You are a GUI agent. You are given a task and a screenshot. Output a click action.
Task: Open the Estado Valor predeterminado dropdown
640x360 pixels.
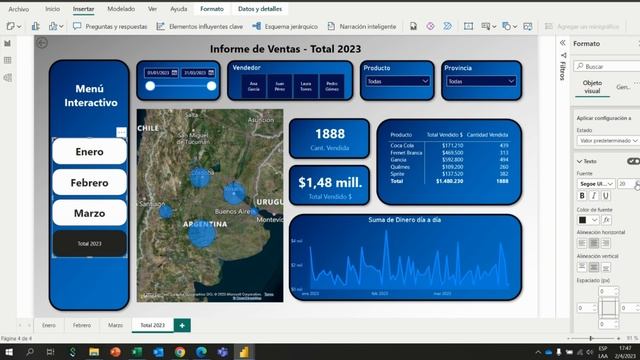[608, 140]
